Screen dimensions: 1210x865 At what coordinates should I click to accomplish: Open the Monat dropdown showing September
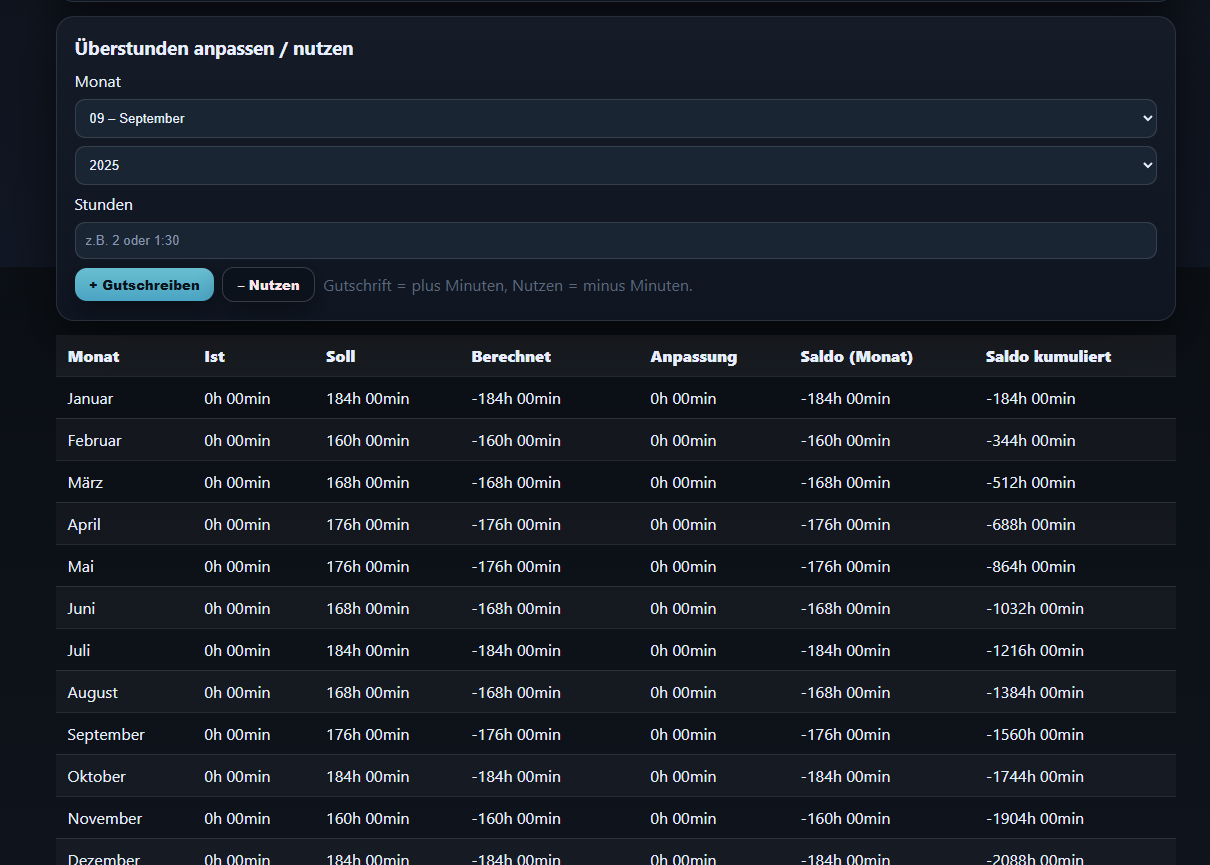(x=615, y=118)
